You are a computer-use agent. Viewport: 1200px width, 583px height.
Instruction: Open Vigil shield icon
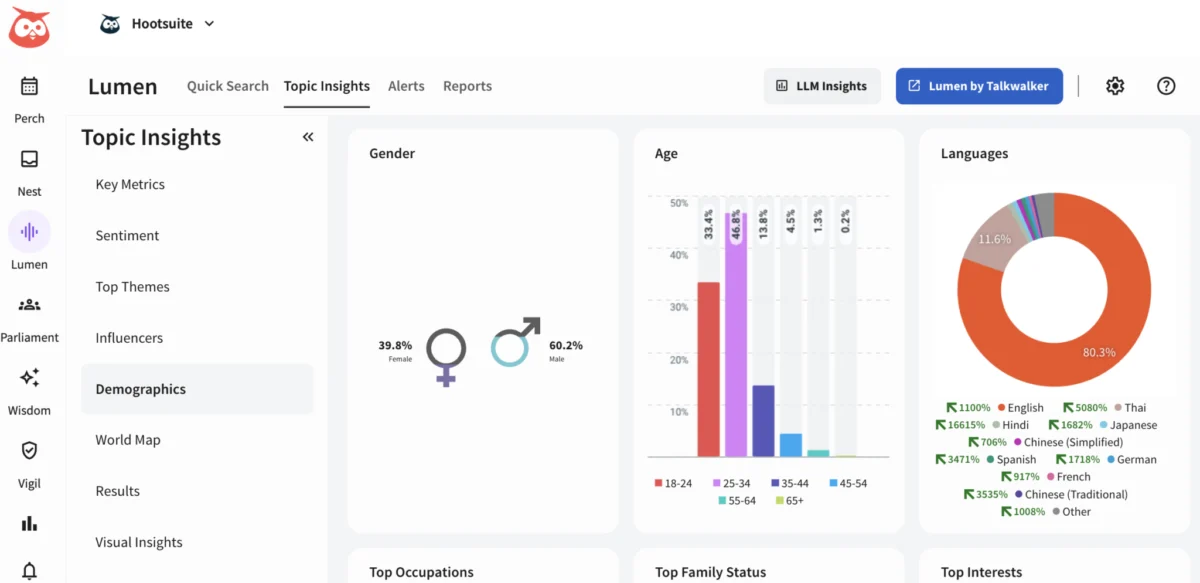tap(29, 451)
